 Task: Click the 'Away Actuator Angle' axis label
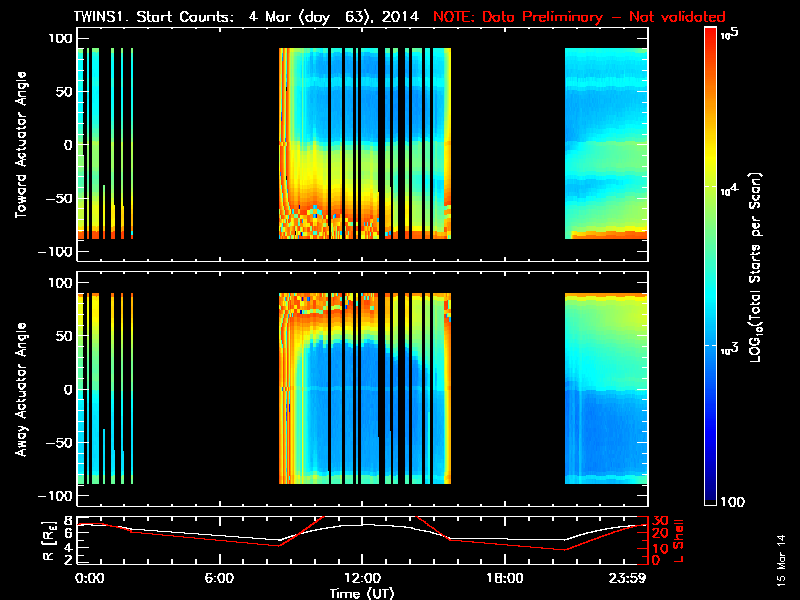pos(20,389)
